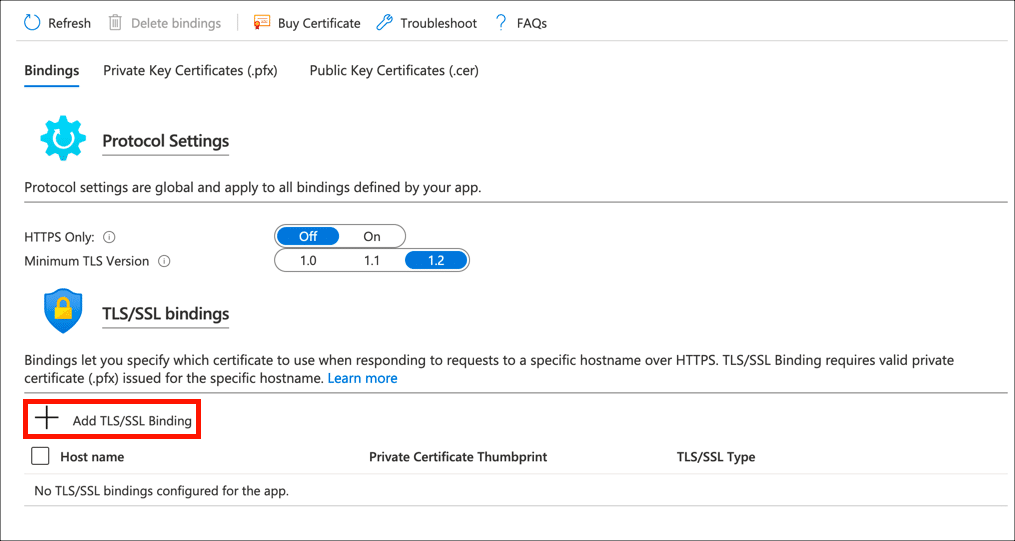Check the Host name select-all checkbox
Image resolution: width=1015 pixels, height=541 pixels.
[x=40, y=457]
